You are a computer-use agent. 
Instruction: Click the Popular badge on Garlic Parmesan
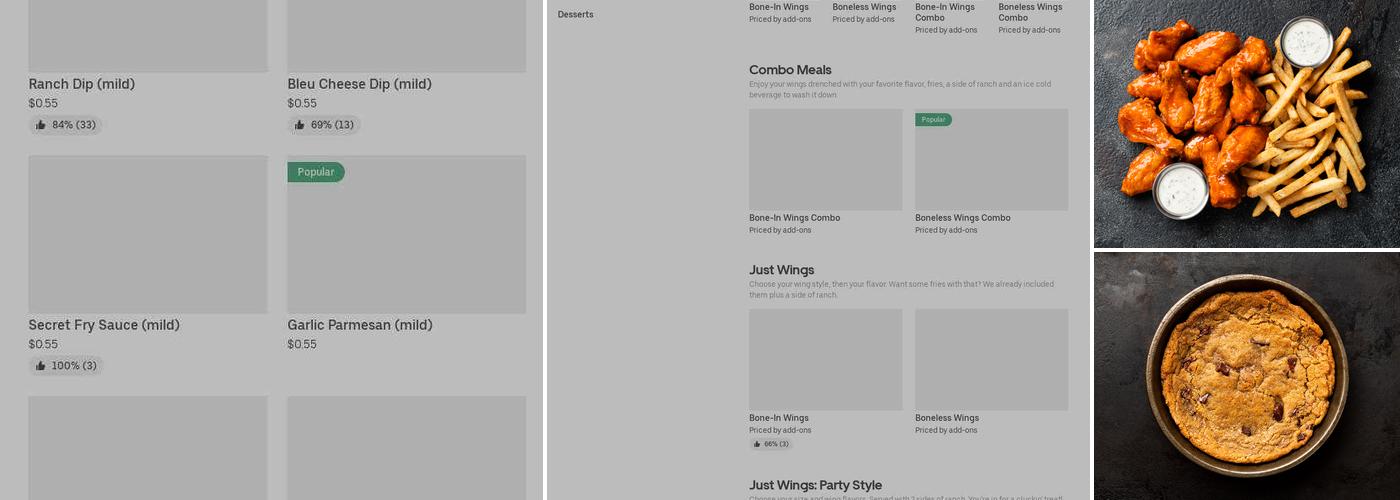click(315, 172)
